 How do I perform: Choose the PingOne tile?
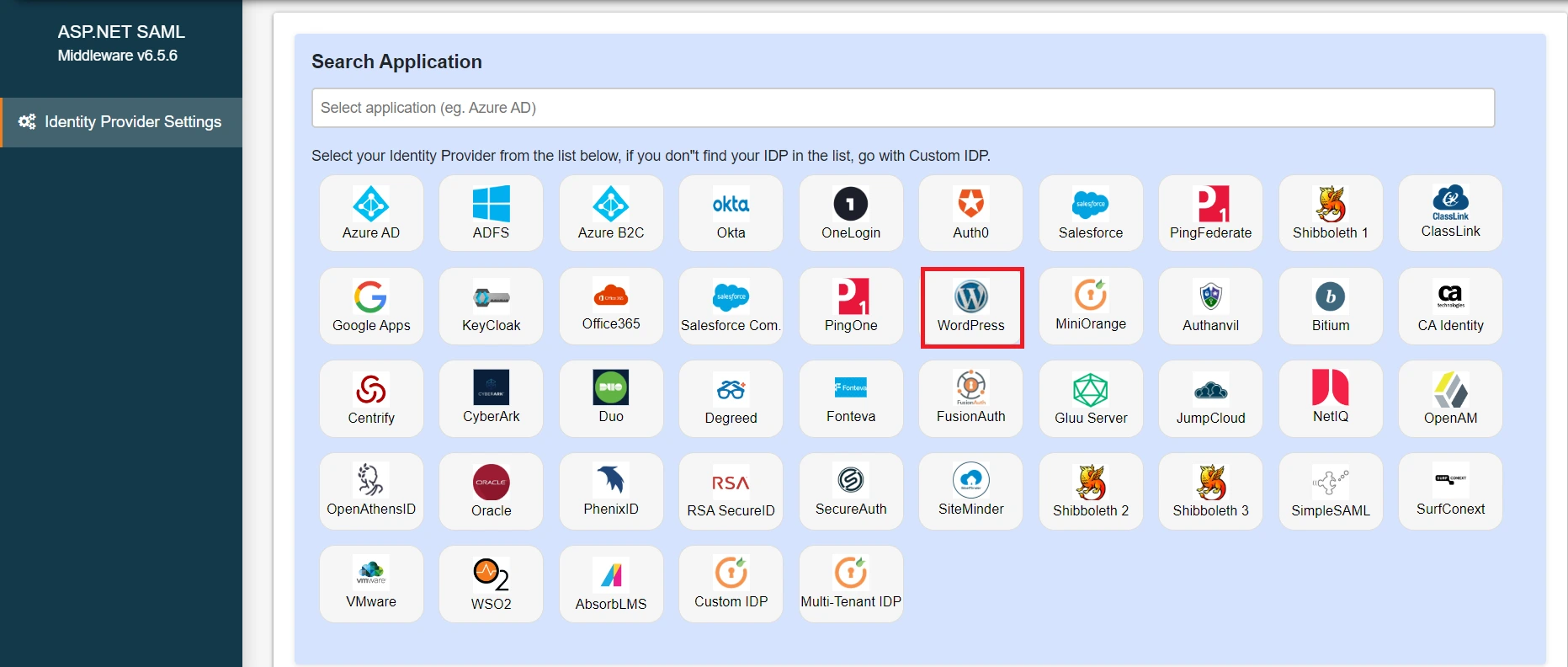(851, 306)
